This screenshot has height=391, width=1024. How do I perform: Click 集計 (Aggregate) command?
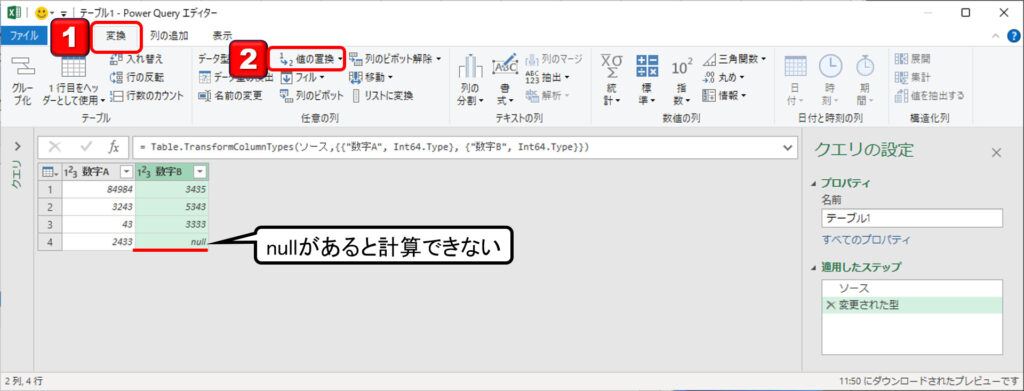913,77
